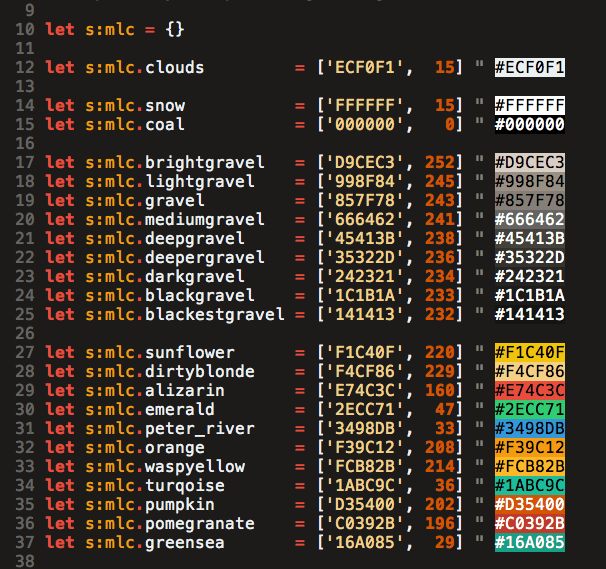This screenshot has width=606, height=569.
Task: Click the identifier 'turqoise'
Action: pos(185,485)
